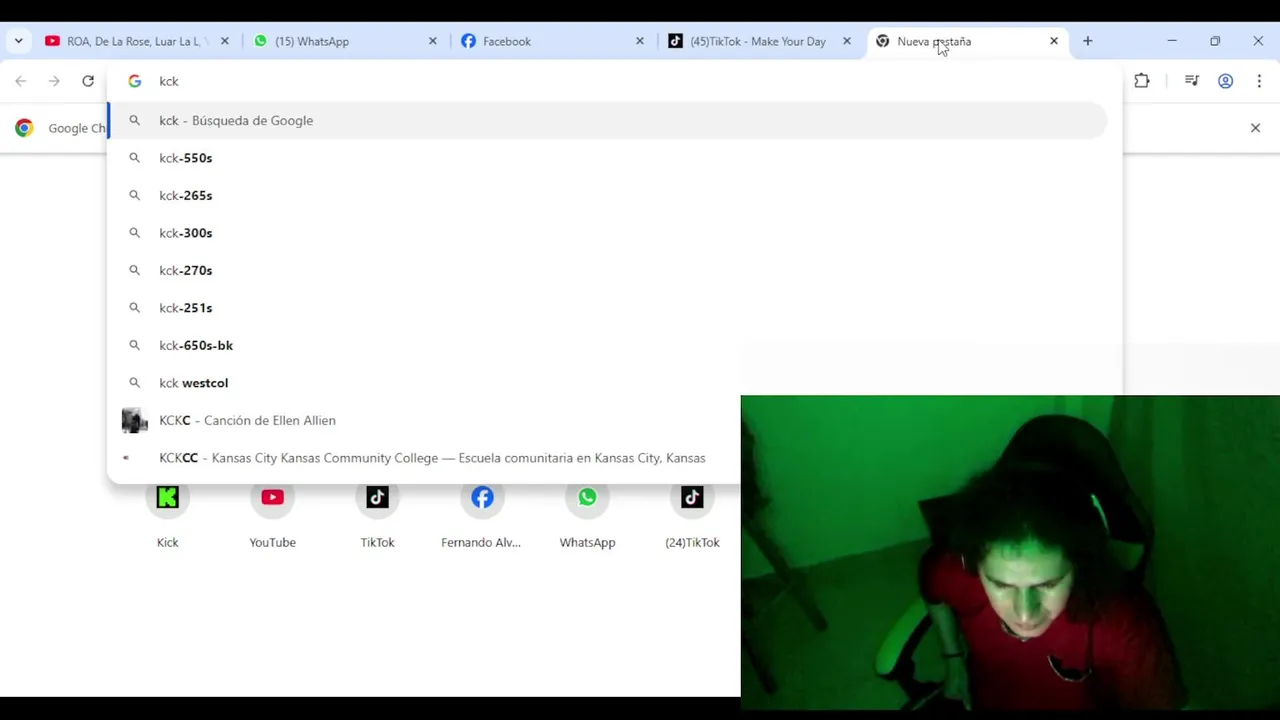The width and height of the screenshot is (1280, 720).
Task: Select suggestion kck - Búsqueda de Google
Action: coord(607,120)
